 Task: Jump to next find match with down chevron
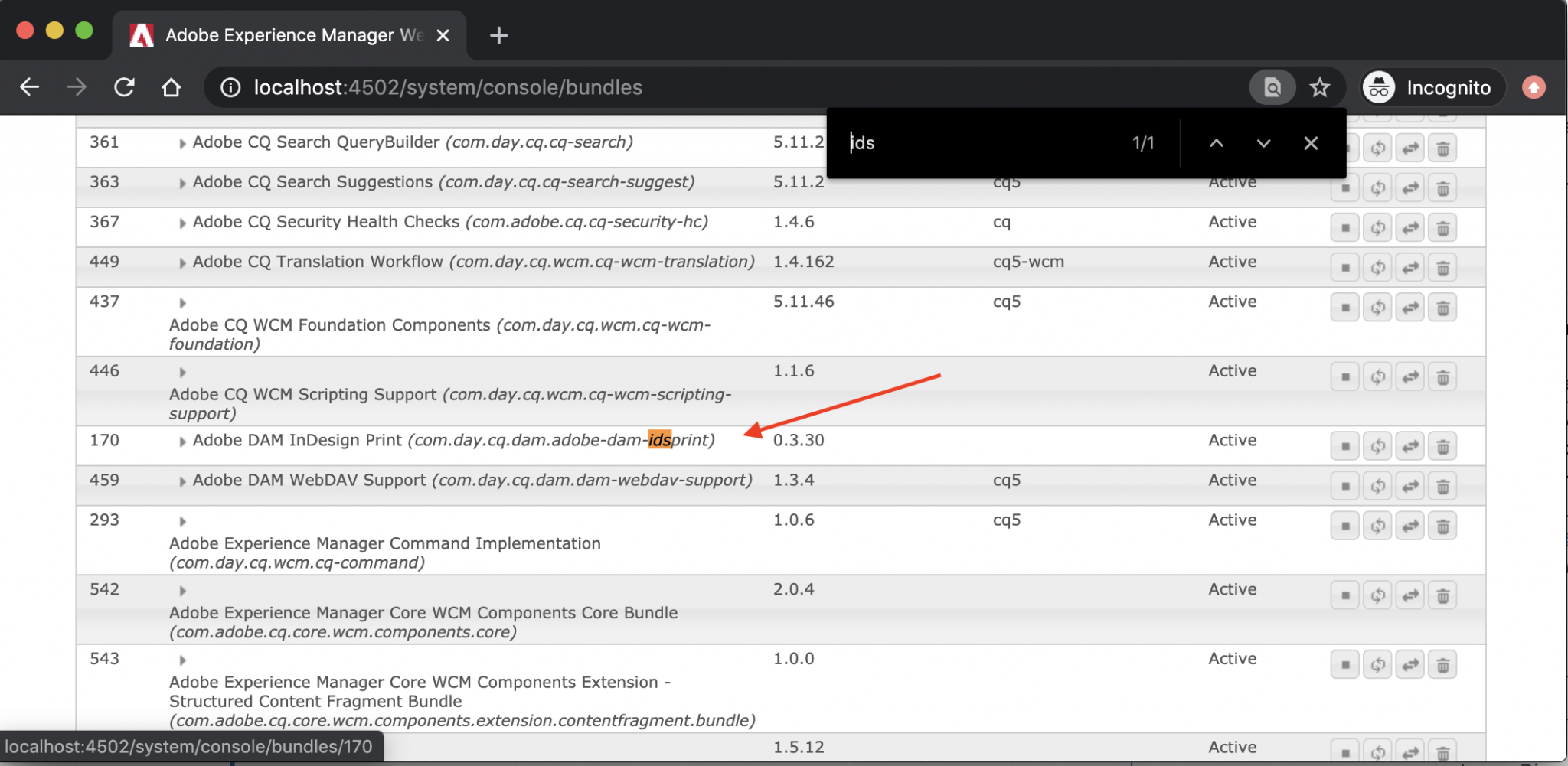pyautogui.click(x=1263, y=143)
